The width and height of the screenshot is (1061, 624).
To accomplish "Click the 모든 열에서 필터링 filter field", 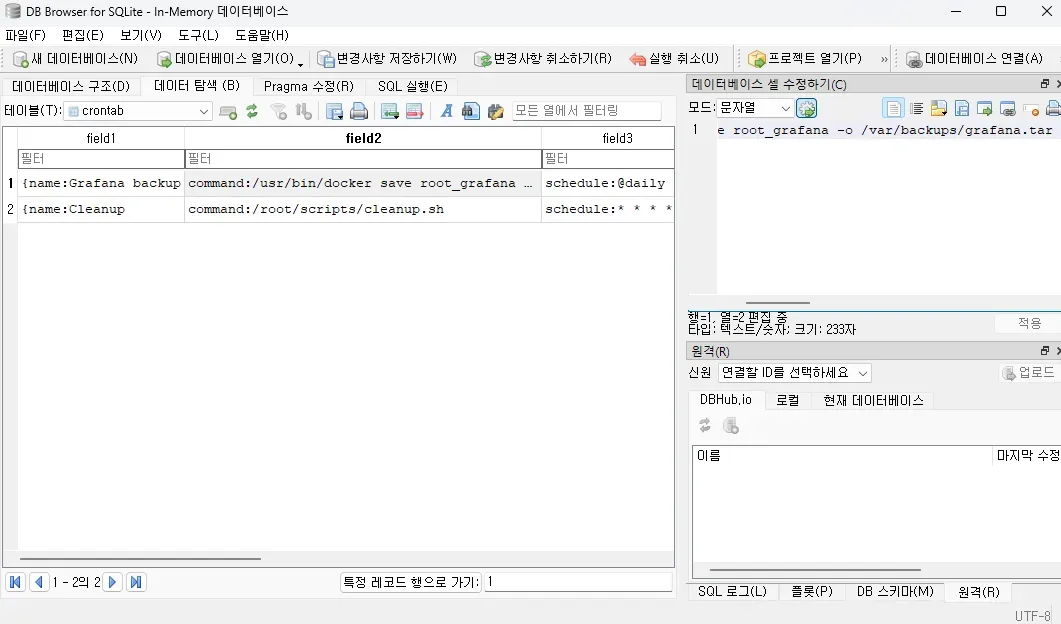I will click(x=586, y=111).
